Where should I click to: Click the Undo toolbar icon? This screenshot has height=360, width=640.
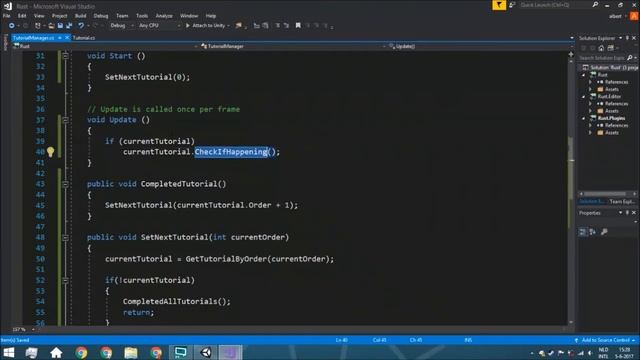click(x=81, y=26)
